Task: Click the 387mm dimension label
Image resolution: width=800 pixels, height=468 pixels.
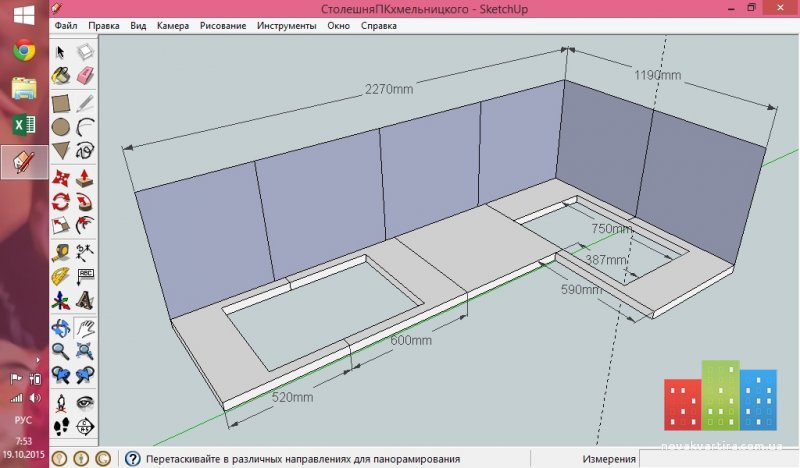Action: coord(606,260)
